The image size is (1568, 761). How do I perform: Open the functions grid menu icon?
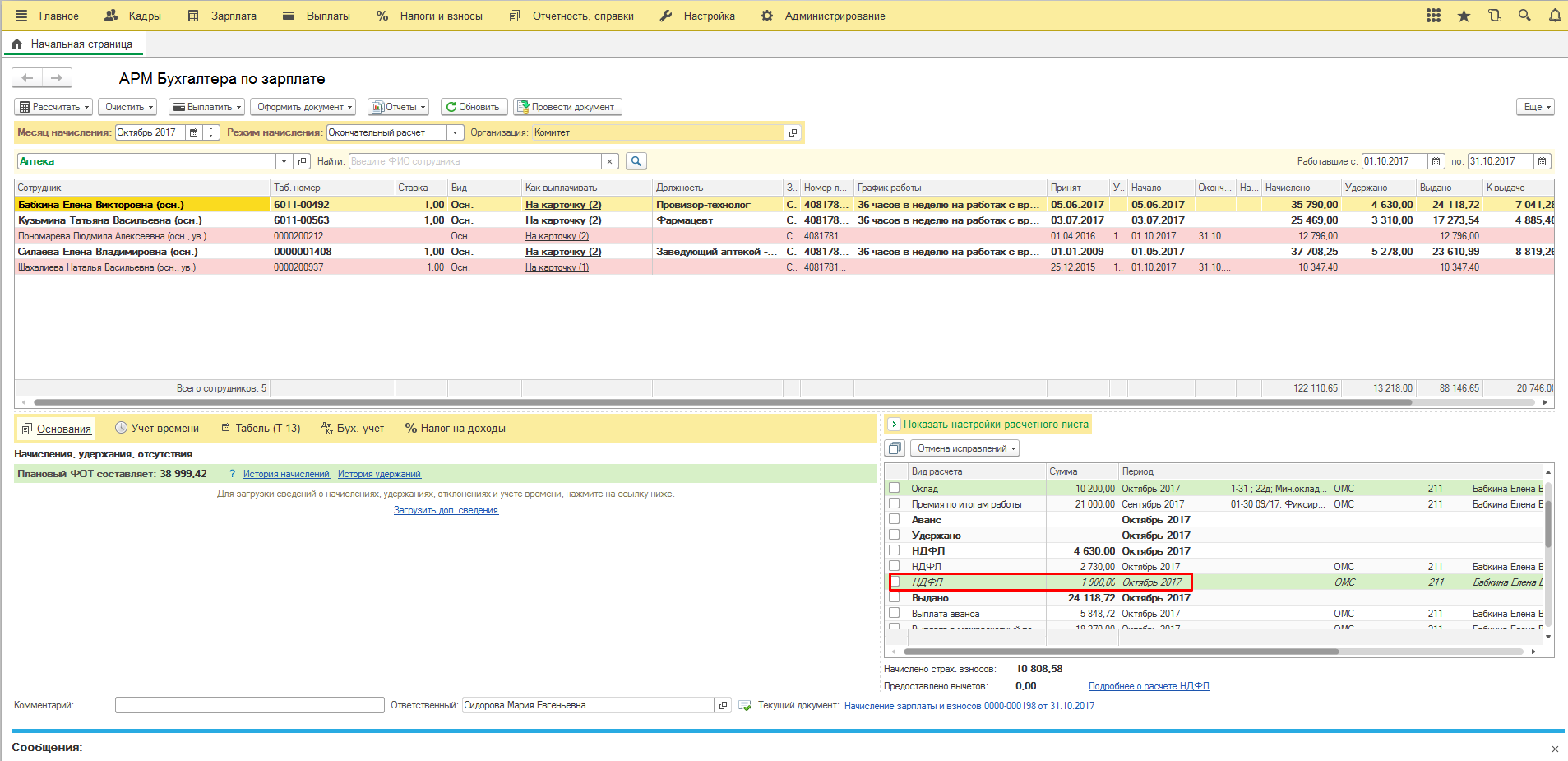1433,16
